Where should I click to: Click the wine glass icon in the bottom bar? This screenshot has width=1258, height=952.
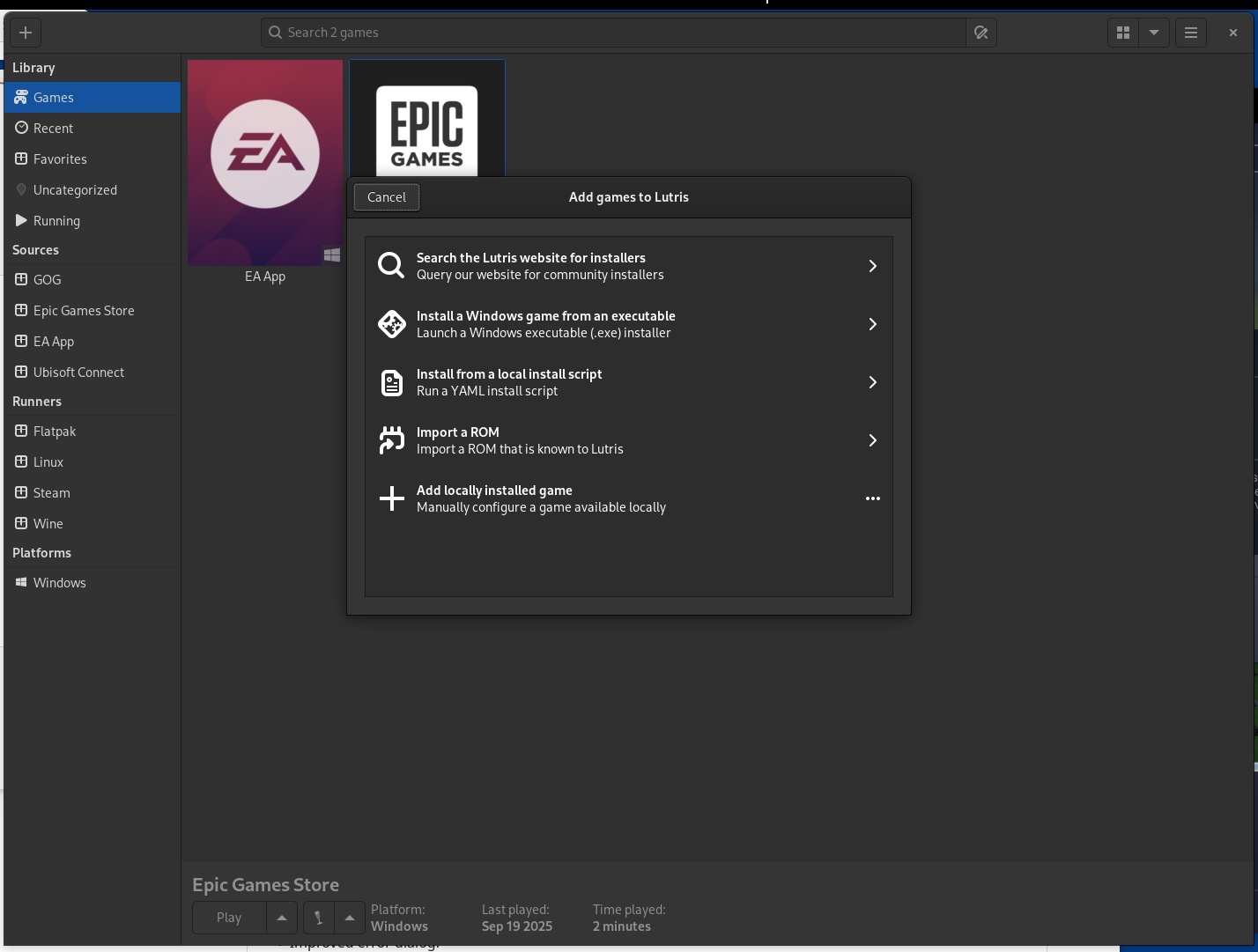point(319,918)
